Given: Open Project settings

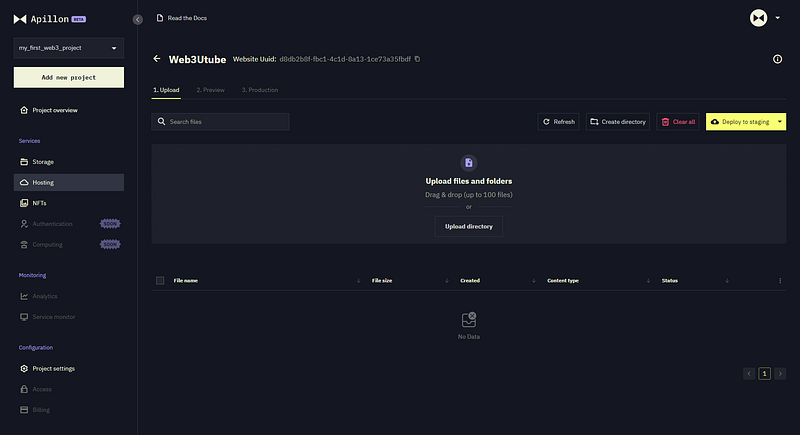Looking at the screenshot, I should coord(68,368).
